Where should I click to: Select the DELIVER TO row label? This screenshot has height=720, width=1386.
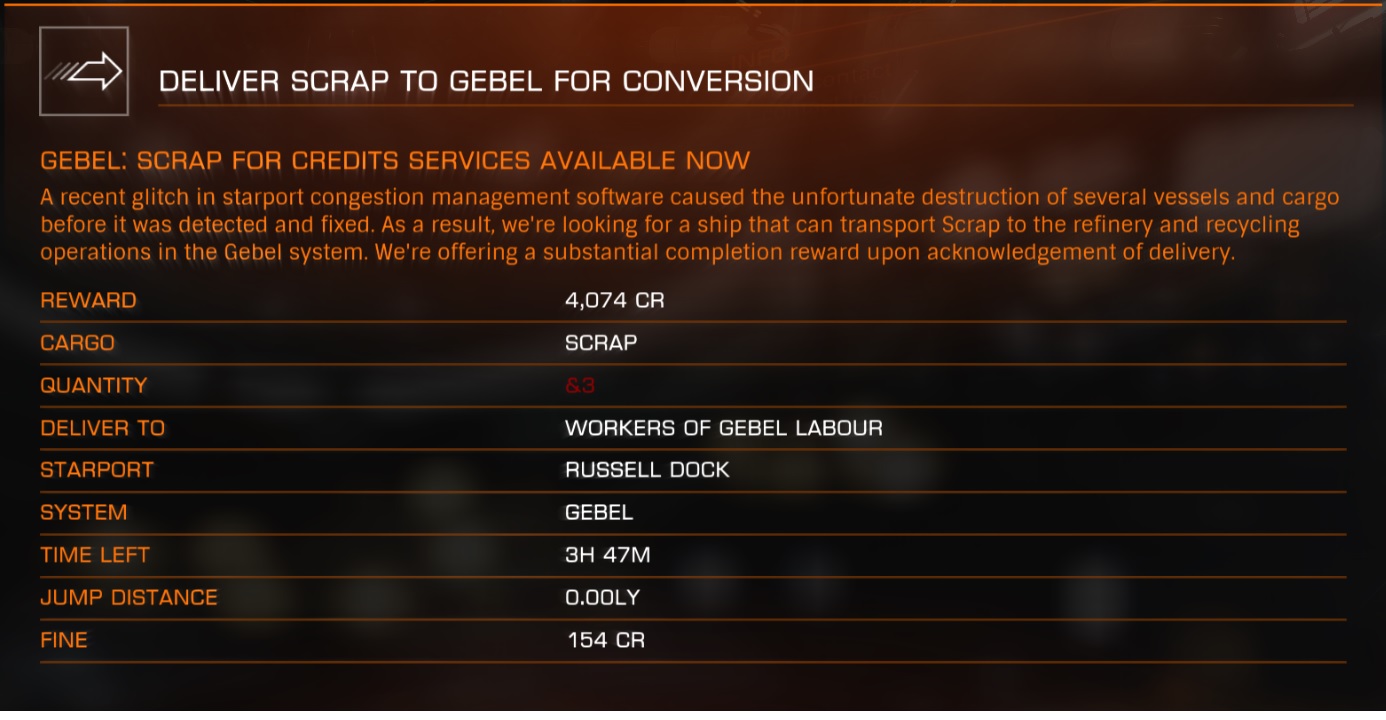click(x=102, y=428)
